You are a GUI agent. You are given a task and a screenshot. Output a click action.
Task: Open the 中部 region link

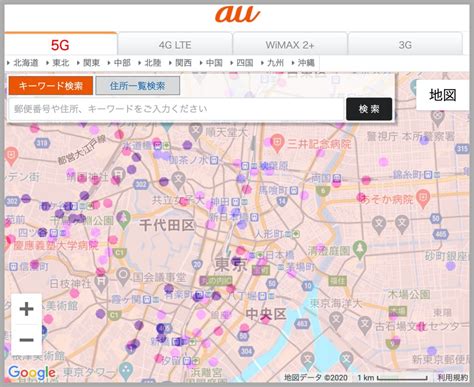click(x=122, y=63)
